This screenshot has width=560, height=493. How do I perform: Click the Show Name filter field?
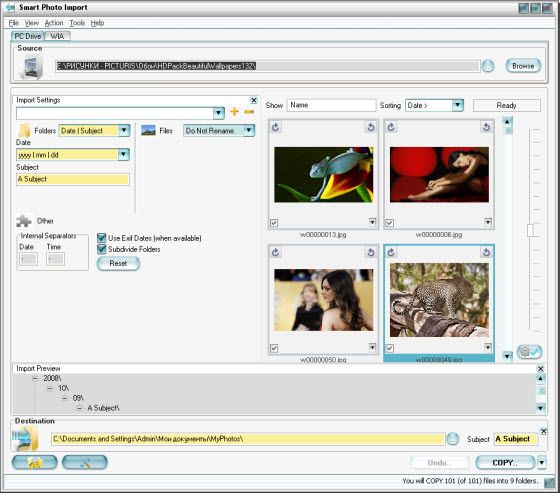(x=331, y=105)
